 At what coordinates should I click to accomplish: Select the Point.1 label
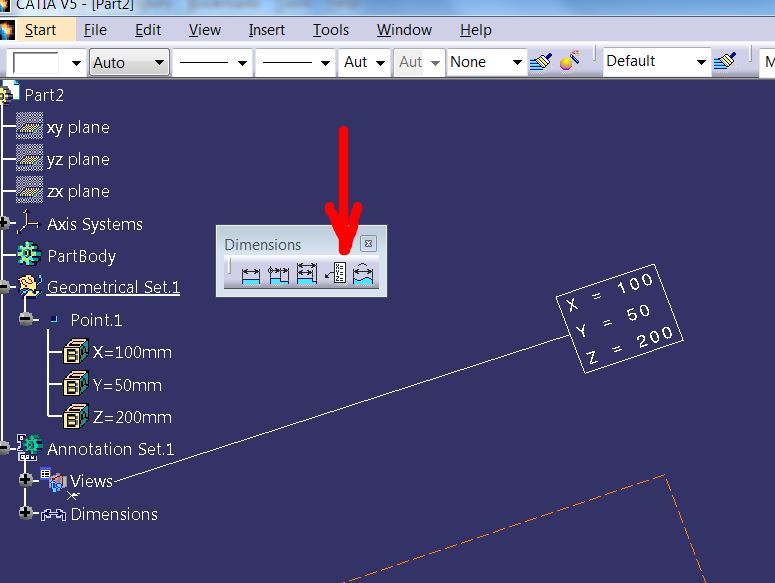pos(96,320)
